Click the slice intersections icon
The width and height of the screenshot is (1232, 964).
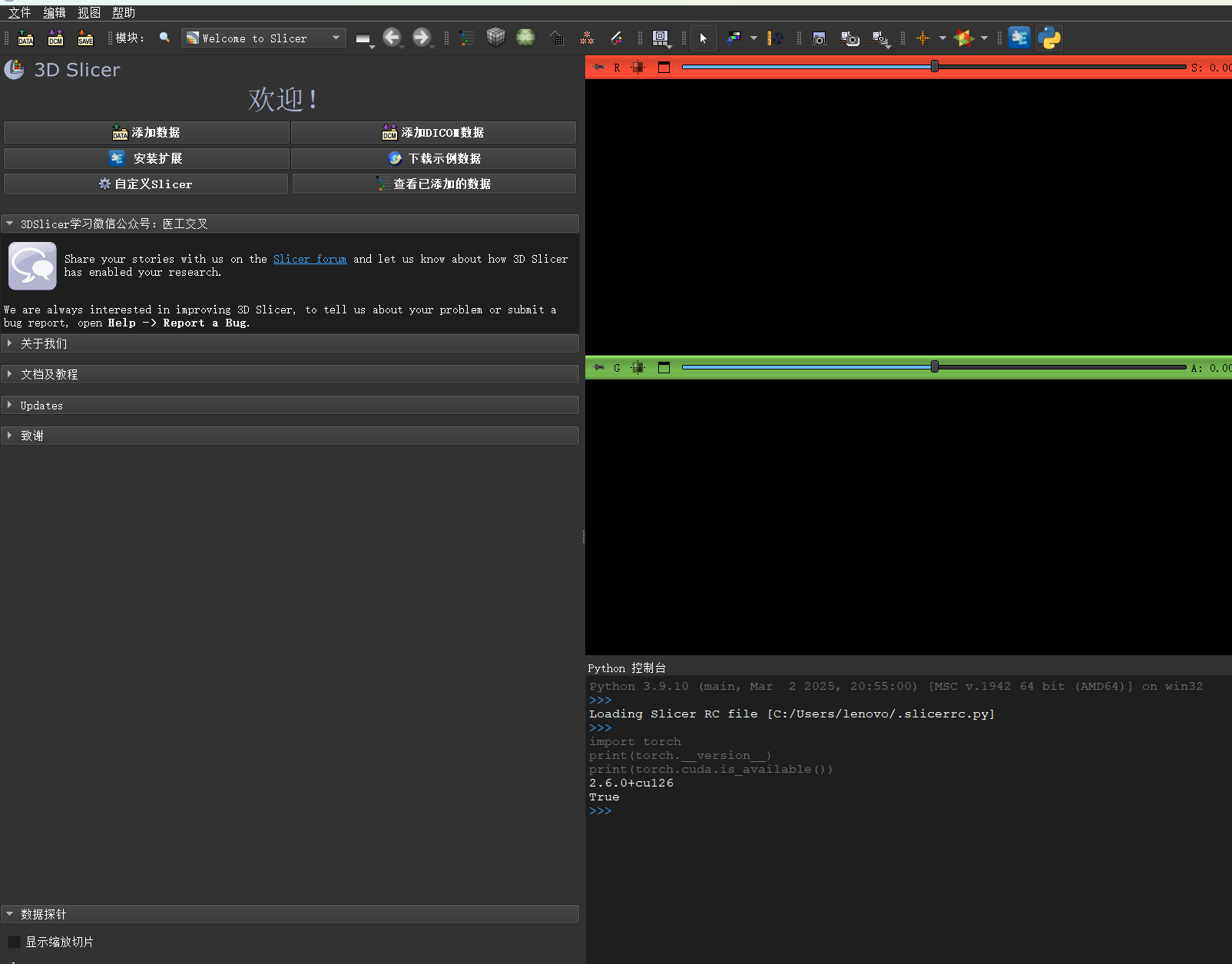(x=964, y=38)
